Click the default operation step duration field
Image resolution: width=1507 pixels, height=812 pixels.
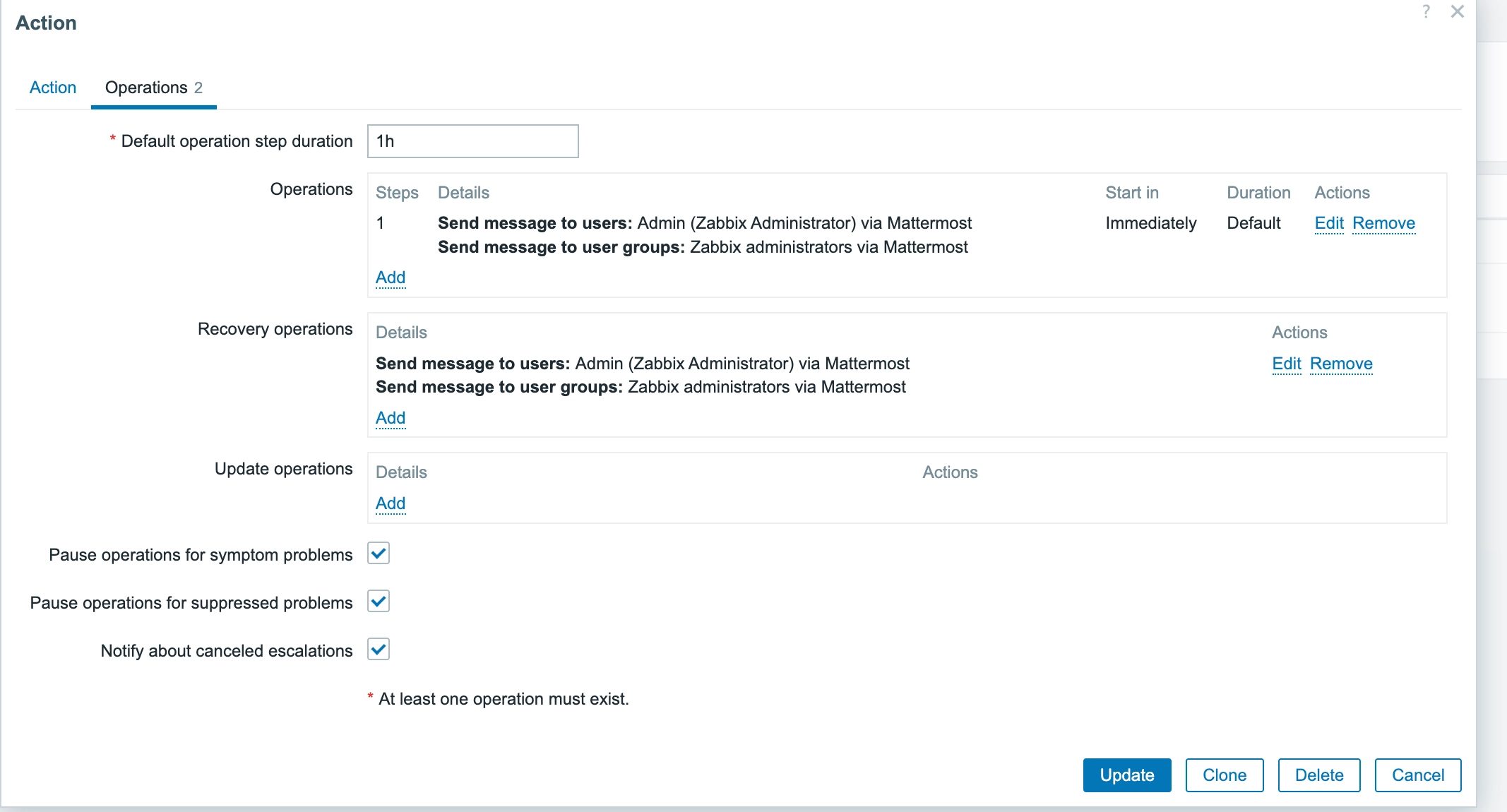pyautogui.click(x=473, y=141)
